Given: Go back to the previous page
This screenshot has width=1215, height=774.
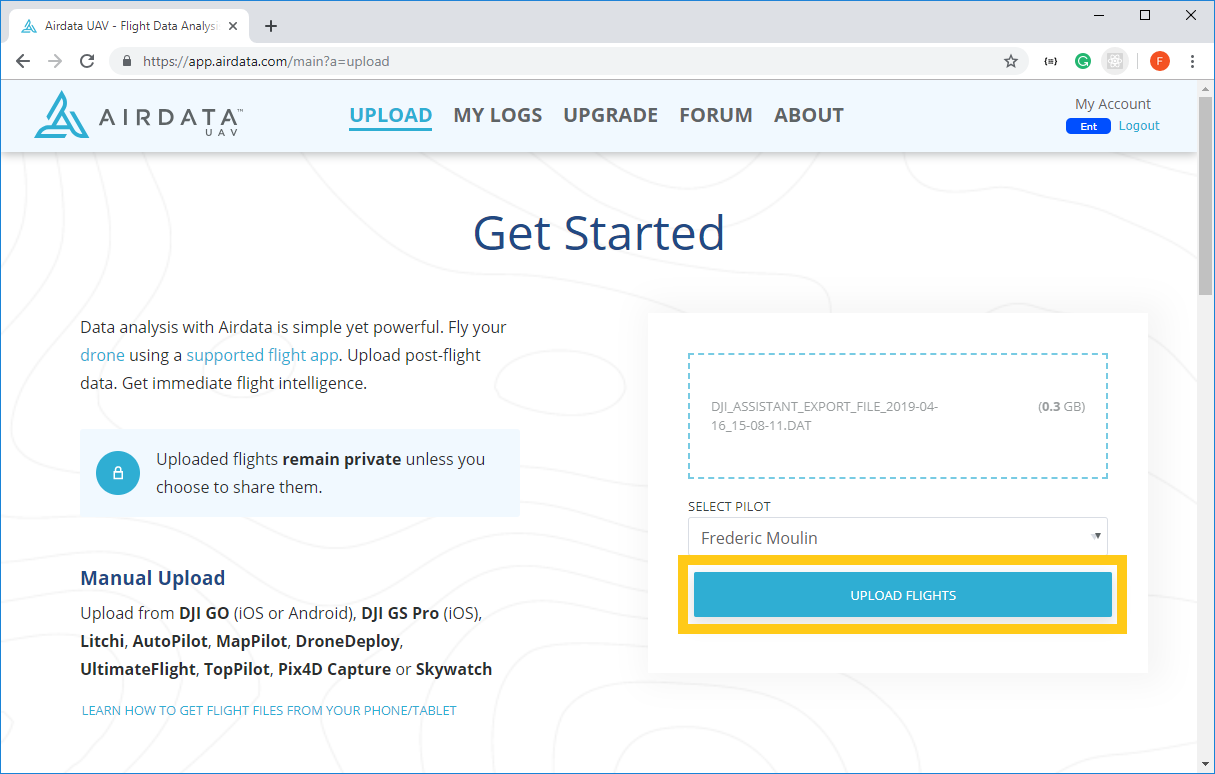Looking at the screenshot, I should [x=23, y=61].
